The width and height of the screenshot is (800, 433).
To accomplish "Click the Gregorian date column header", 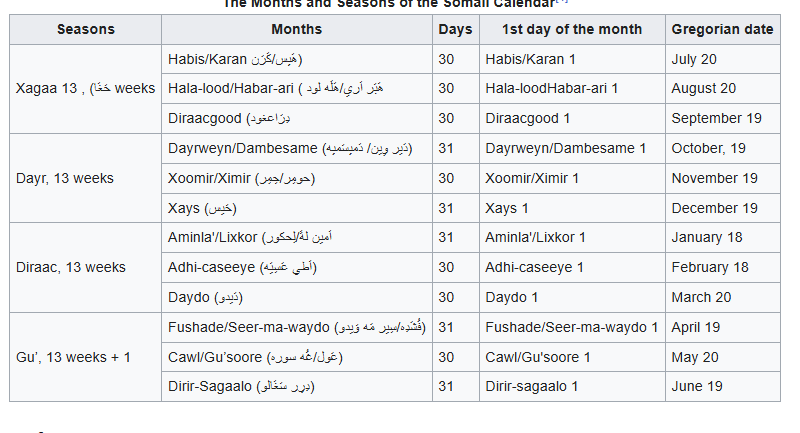I will pyautogui.click(x=722, y=30).
